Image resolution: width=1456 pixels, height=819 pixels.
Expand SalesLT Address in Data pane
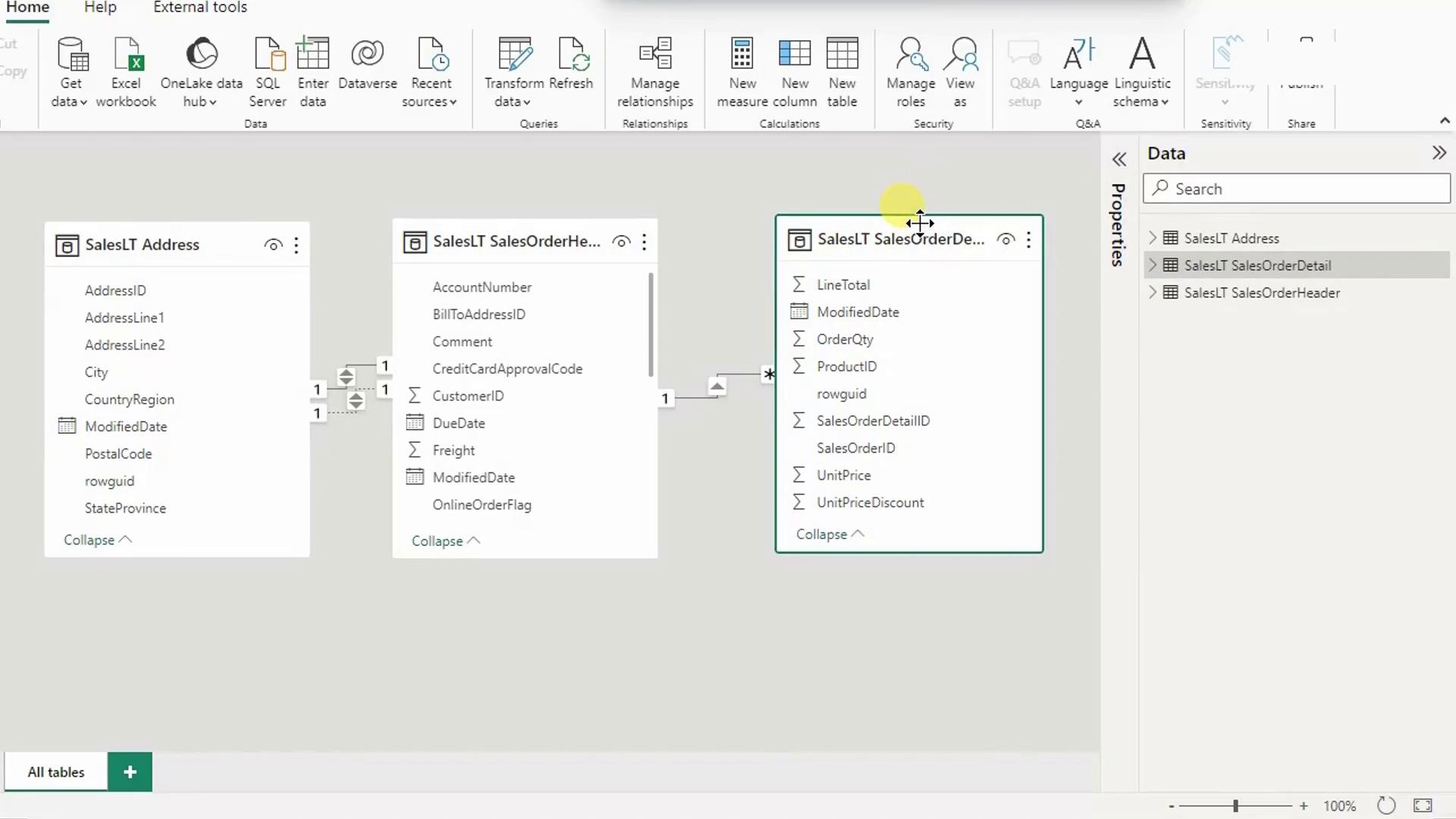click(1153, 238)
